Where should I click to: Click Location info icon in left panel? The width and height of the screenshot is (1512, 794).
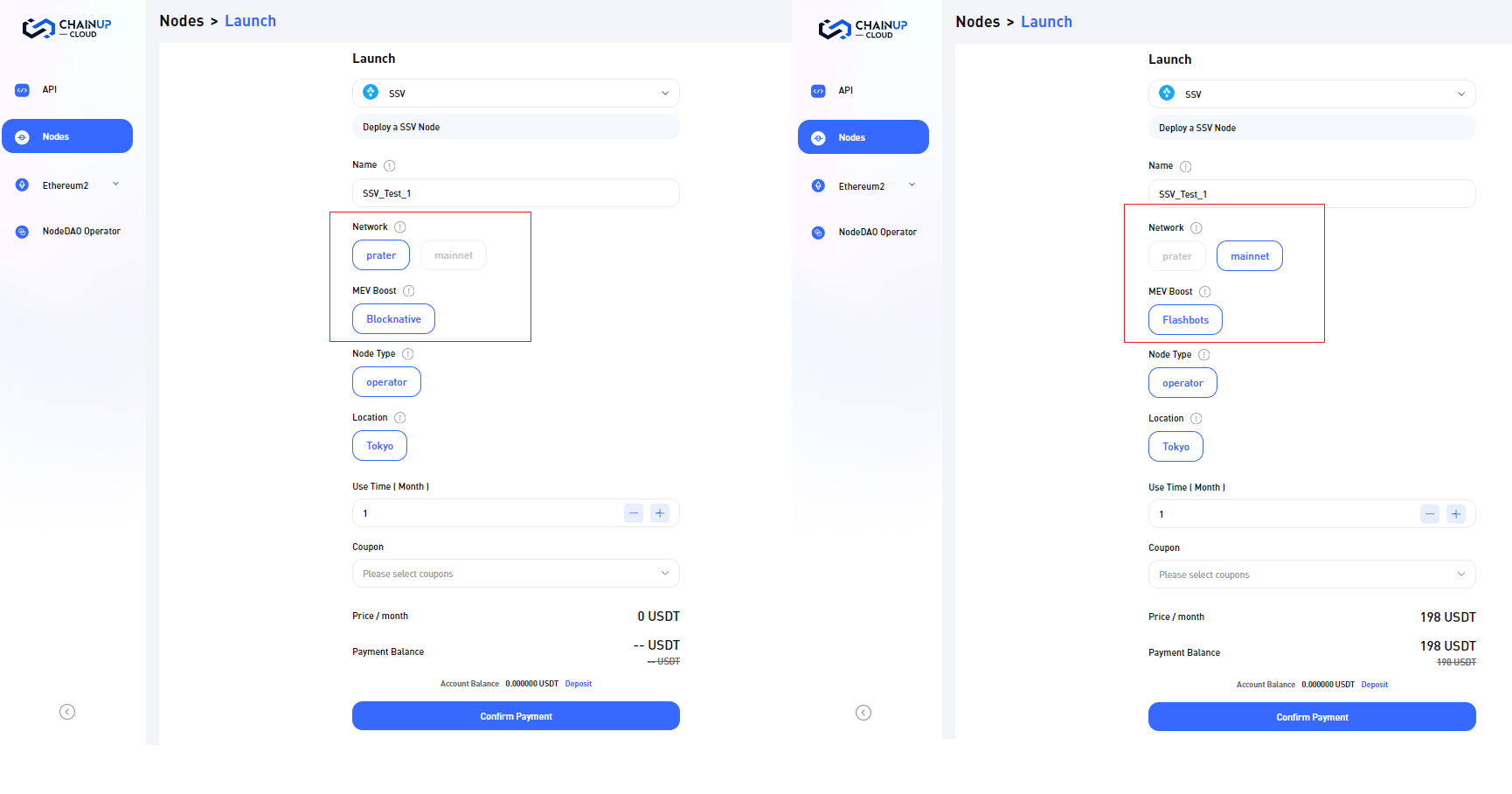click(x=400, y=418)
